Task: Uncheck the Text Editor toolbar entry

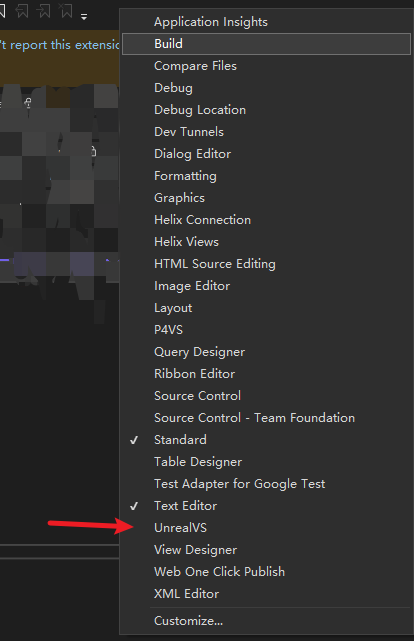Action: tap(266, 506)
